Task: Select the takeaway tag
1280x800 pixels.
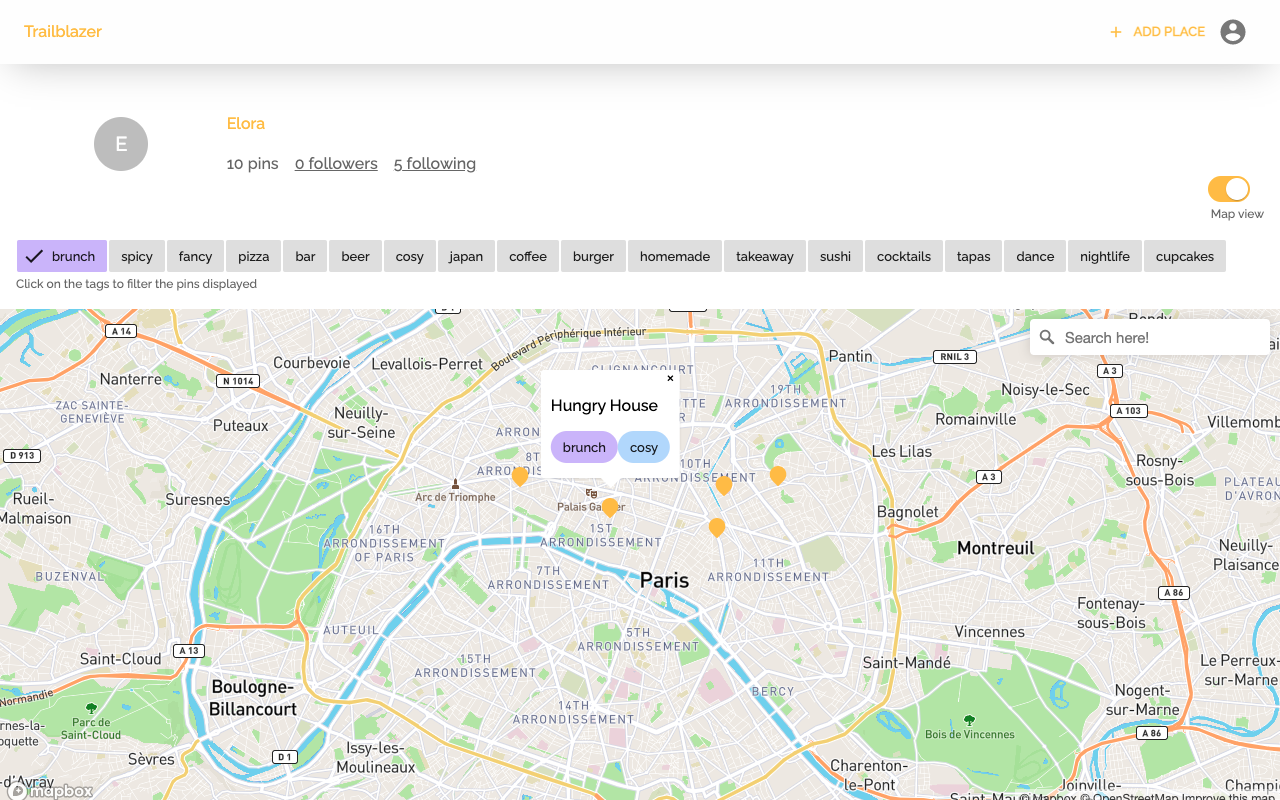Action: coord(765,256)
